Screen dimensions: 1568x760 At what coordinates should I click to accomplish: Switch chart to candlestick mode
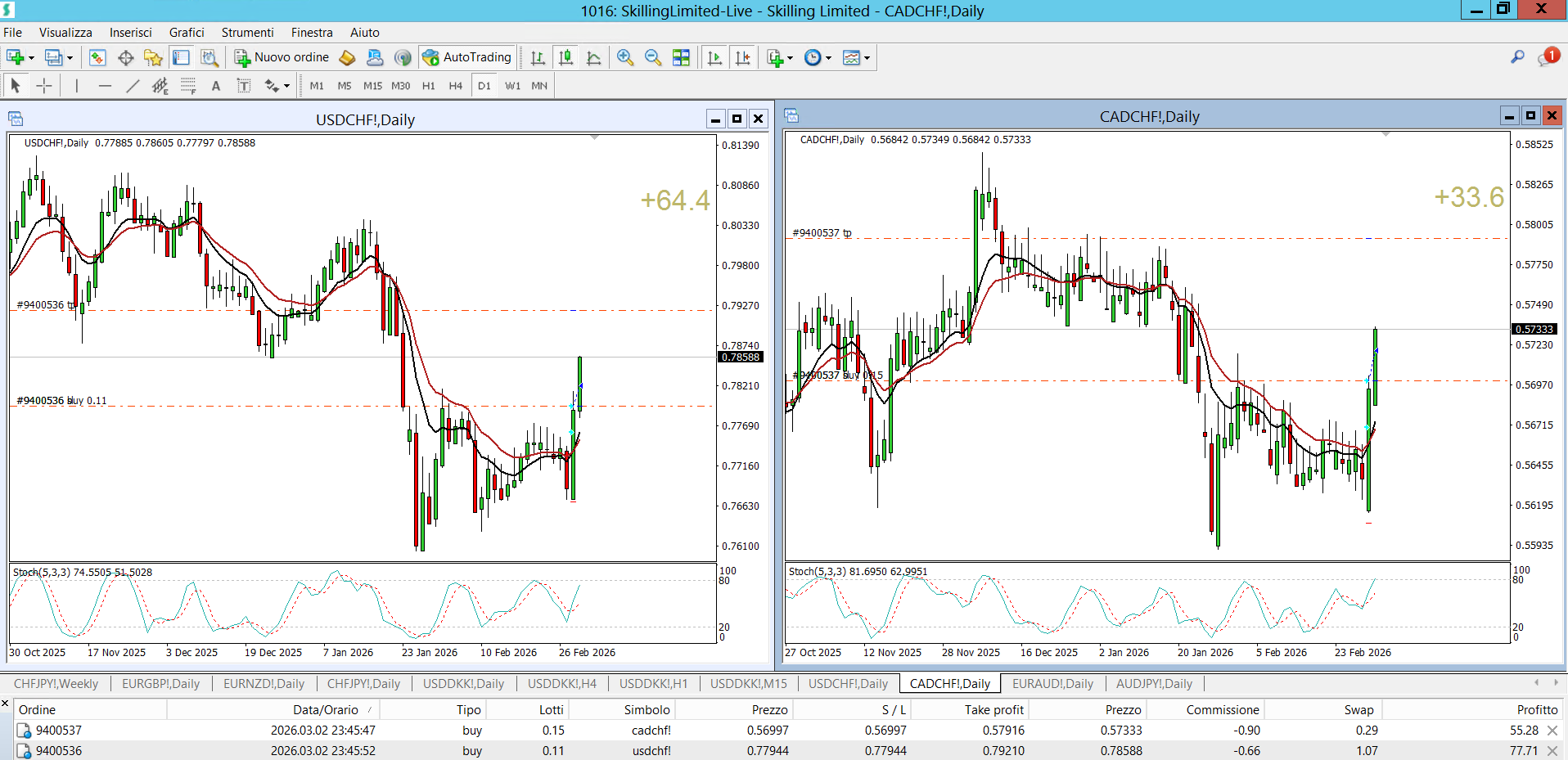pyautogui.click(x=565, y=57)
